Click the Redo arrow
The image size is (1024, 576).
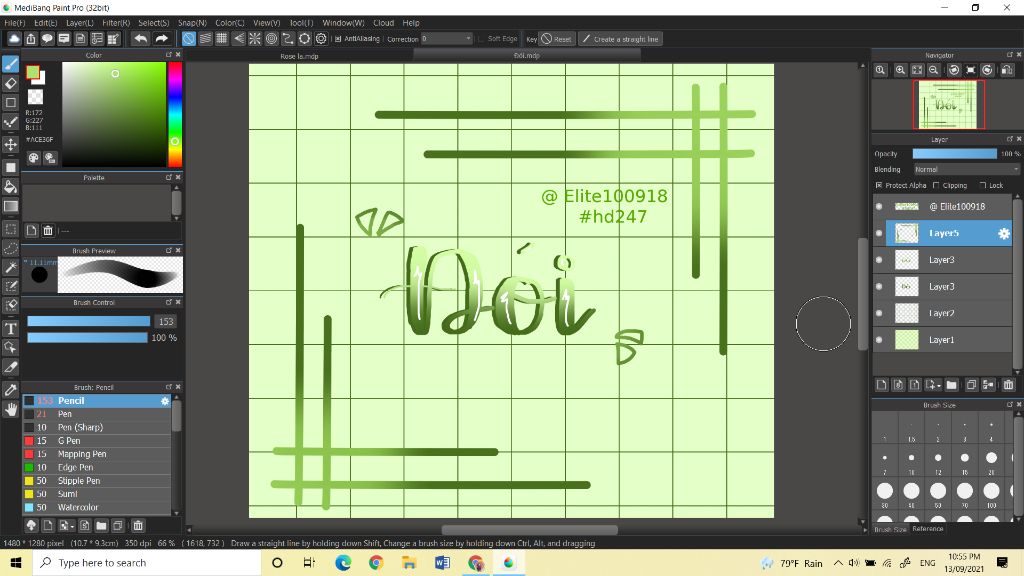161,39
